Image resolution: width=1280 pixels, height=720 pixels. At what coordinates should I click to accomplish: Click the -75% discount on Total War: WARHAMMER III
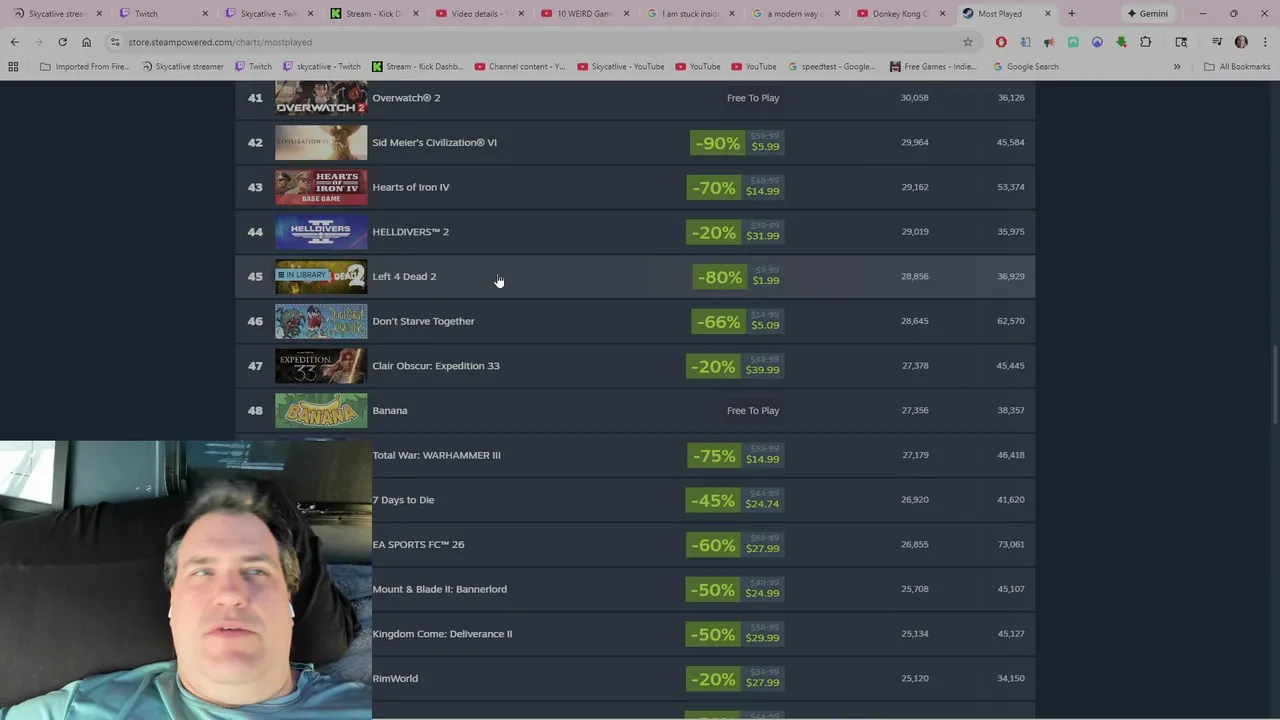(714, 456)
